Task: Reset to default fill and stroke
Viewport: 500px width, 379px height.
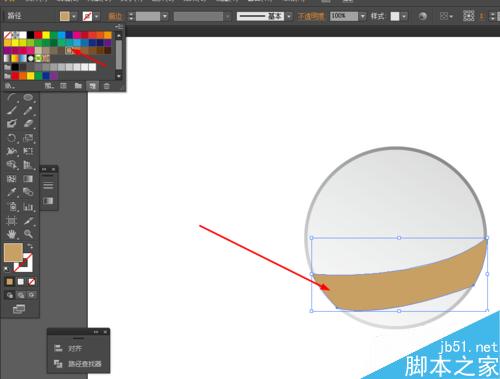Action: click(6, 268)
